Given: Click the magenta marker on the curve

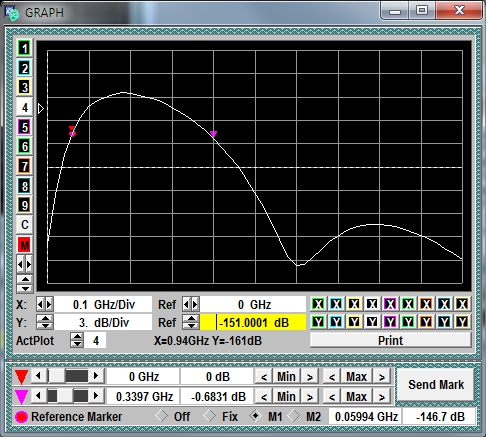Looking at the screenshot, I should tap(213, 134).
